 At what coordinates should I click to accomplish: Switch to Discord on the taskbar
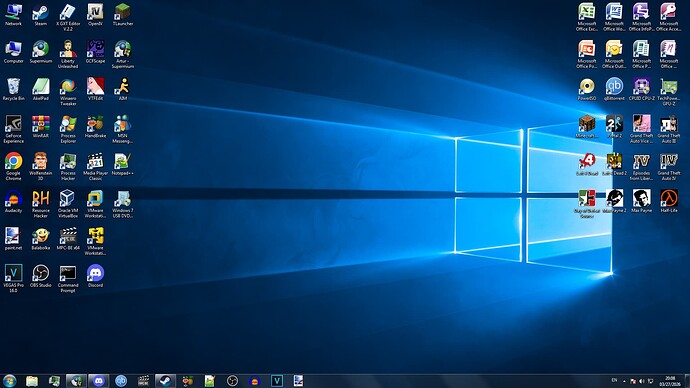[x=99, y=381]
